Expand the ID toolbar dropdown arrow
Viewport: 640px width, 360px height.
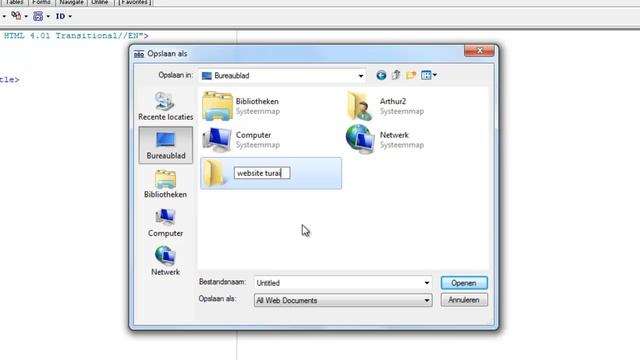point(70,17)
